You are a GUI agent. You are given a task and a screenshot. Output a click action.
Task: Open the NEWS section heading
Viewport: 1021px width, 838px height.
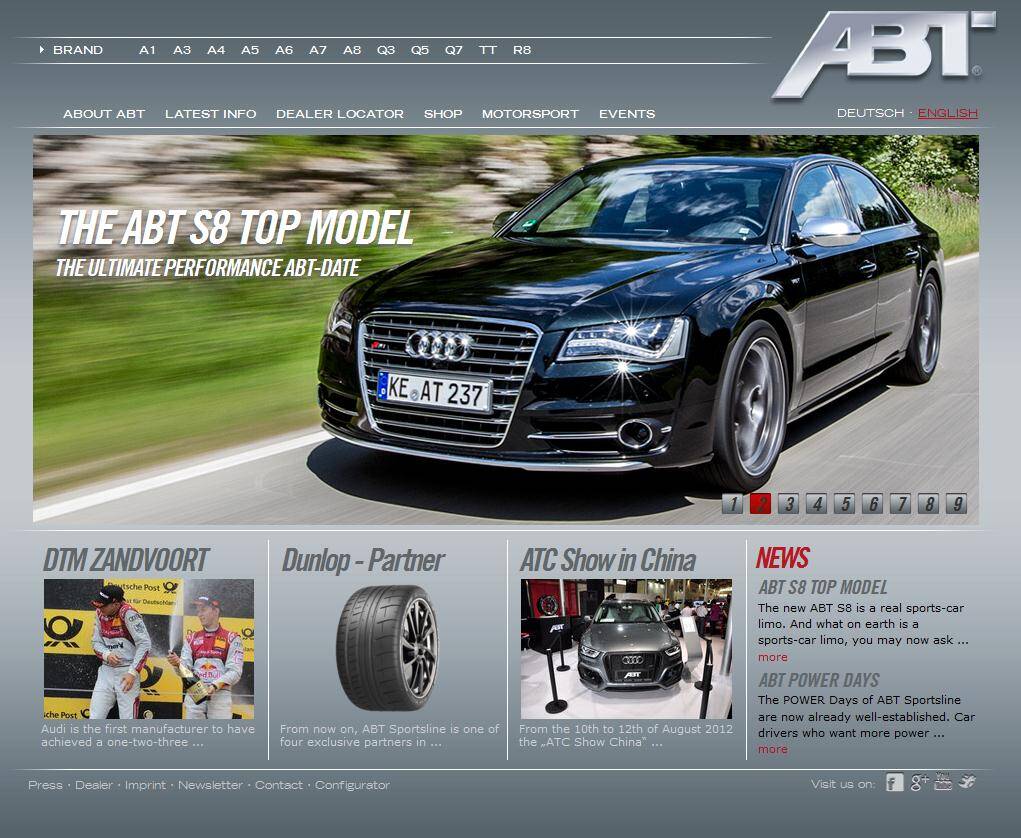(x=783, y=558)
